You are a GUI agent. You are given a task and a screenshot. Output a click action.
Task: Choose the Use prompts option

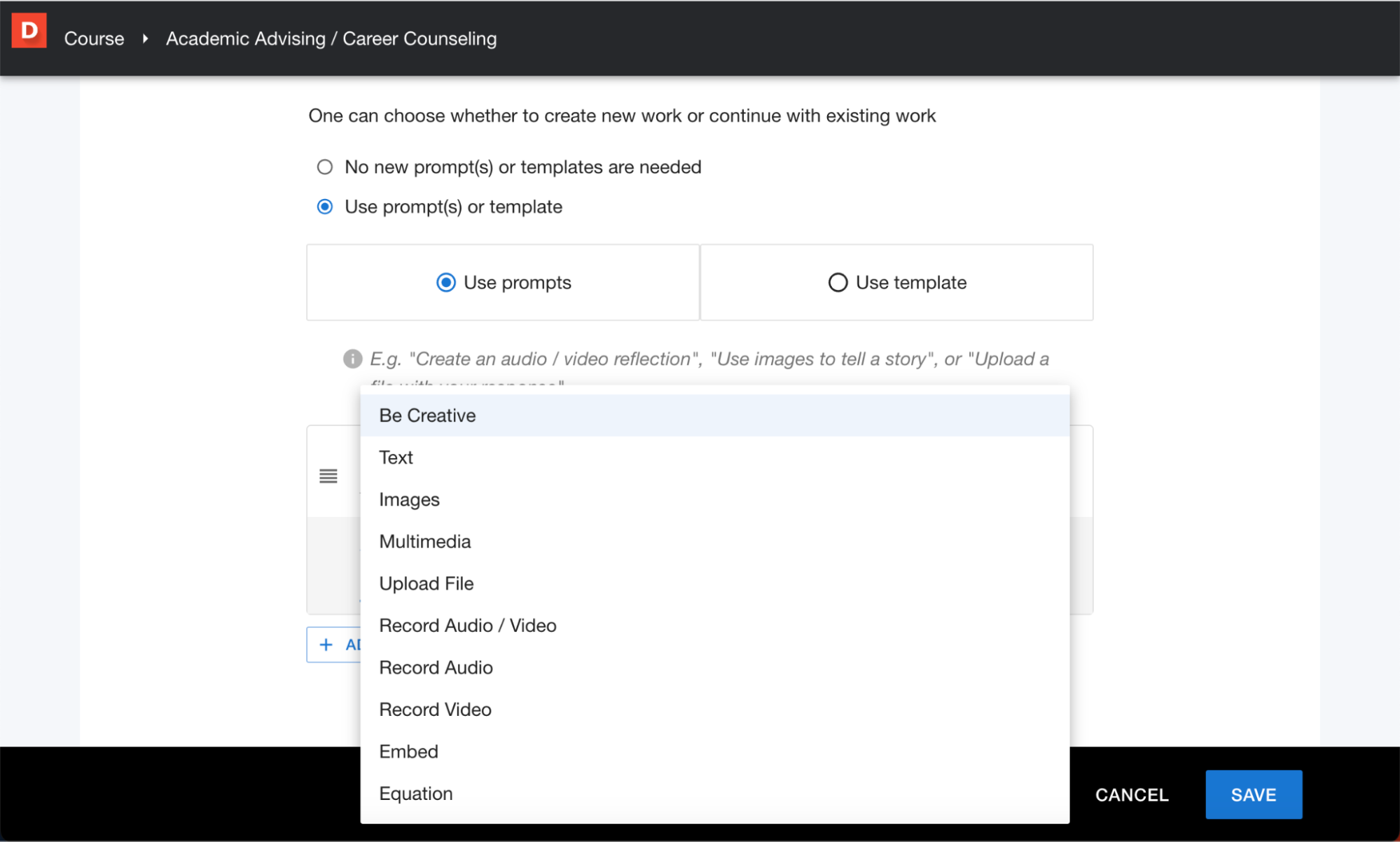click(445, 282)
